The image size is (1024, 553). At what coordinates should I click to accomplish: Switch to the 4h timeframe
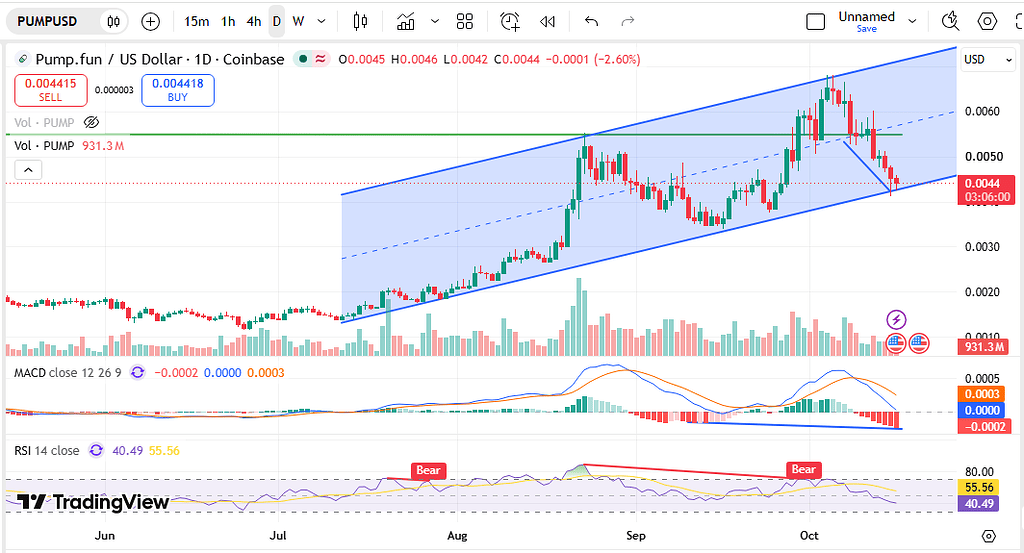pos(254,22)
